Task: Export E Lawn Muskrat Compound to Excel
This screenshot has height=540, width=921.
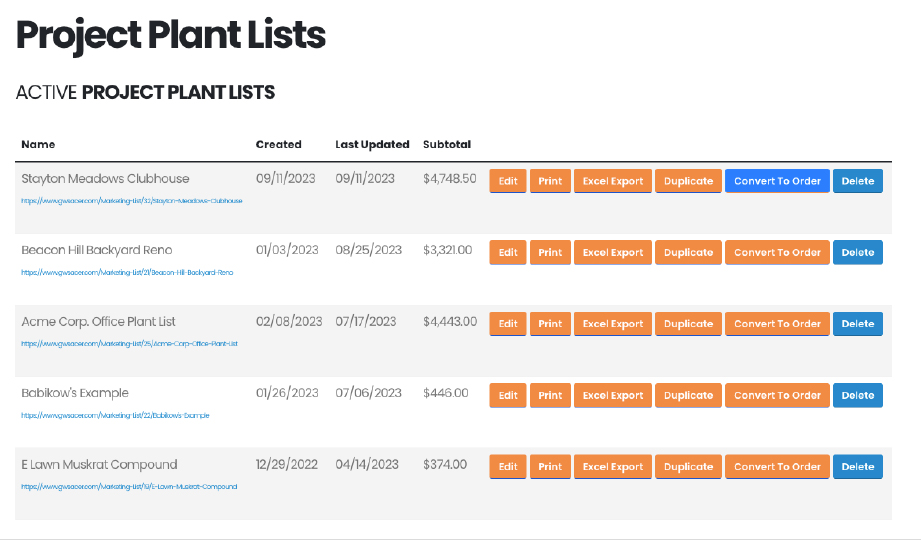Action: pyautogui.click(x=613, y=467)
